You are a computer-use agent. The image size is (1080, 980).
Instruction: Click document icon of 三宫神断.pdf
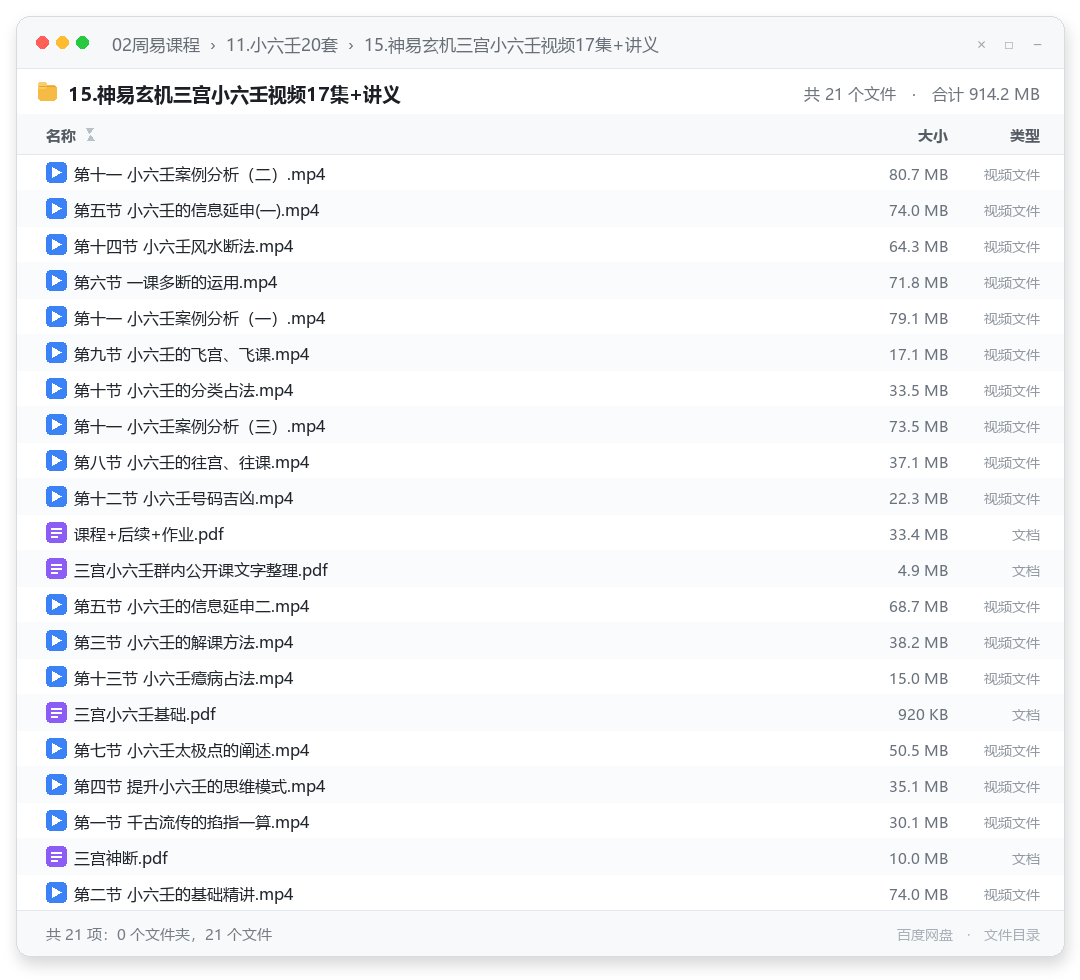pos(56,857)
